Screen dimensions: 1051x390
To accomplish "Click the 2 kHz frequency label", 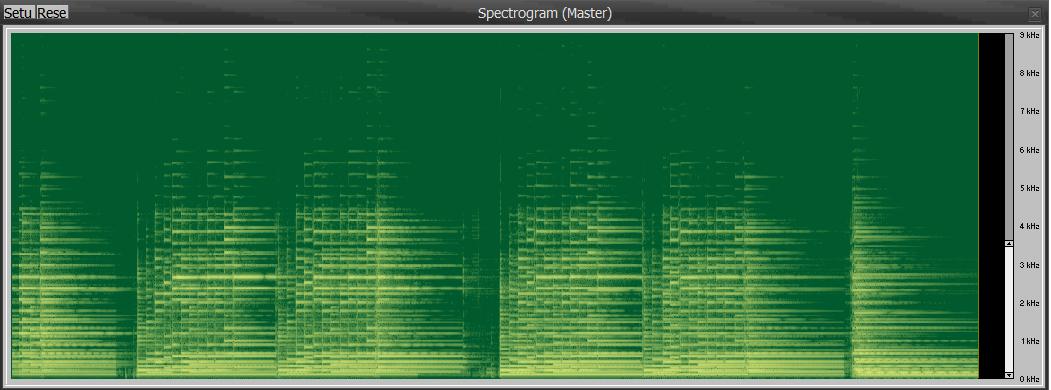I will [x=1029, y=304].
